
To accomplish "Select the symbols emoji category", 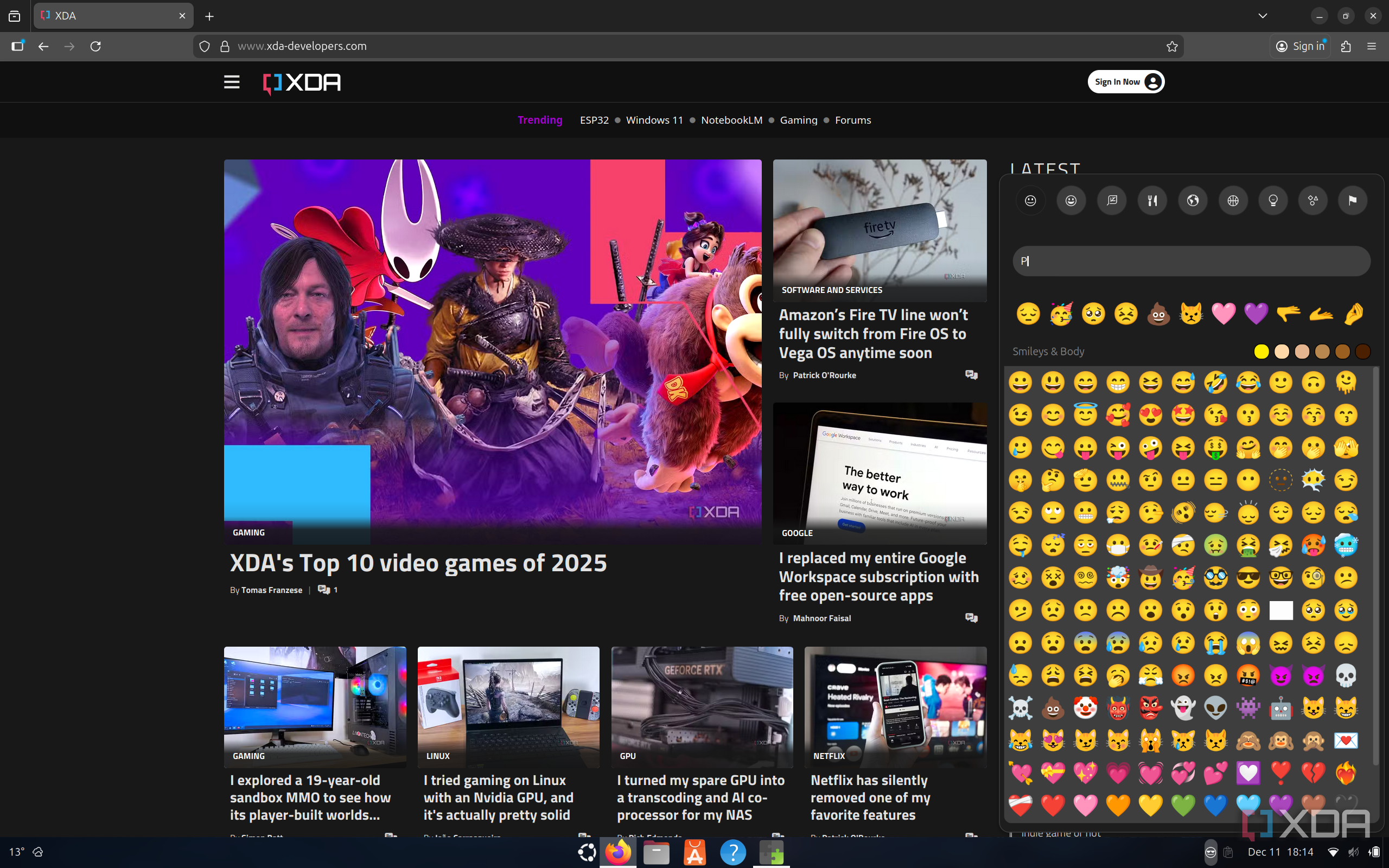I will [x=1313, y=200].
